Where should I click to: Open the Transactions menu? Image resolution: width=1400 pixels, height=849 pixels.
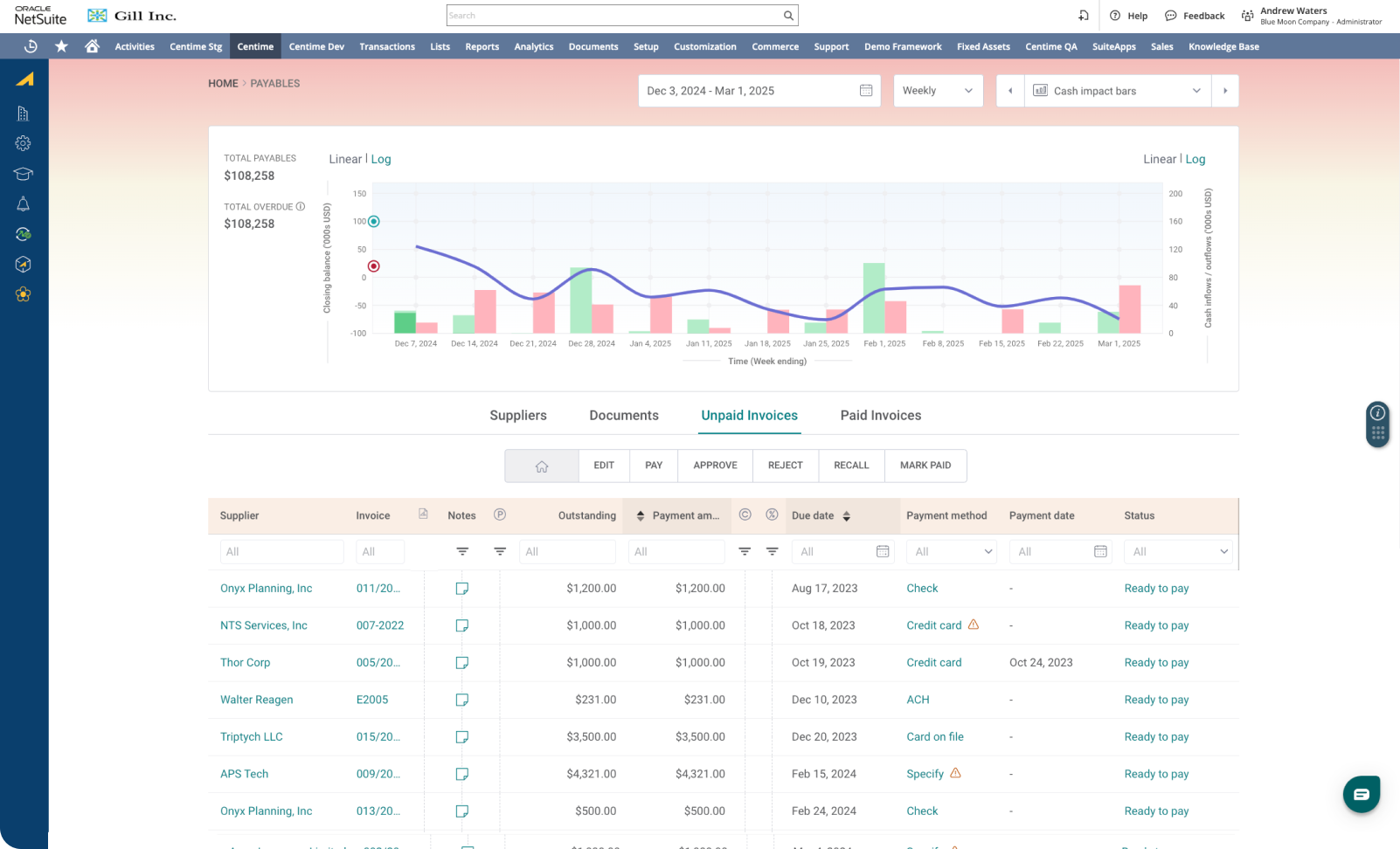click(387, 47)
